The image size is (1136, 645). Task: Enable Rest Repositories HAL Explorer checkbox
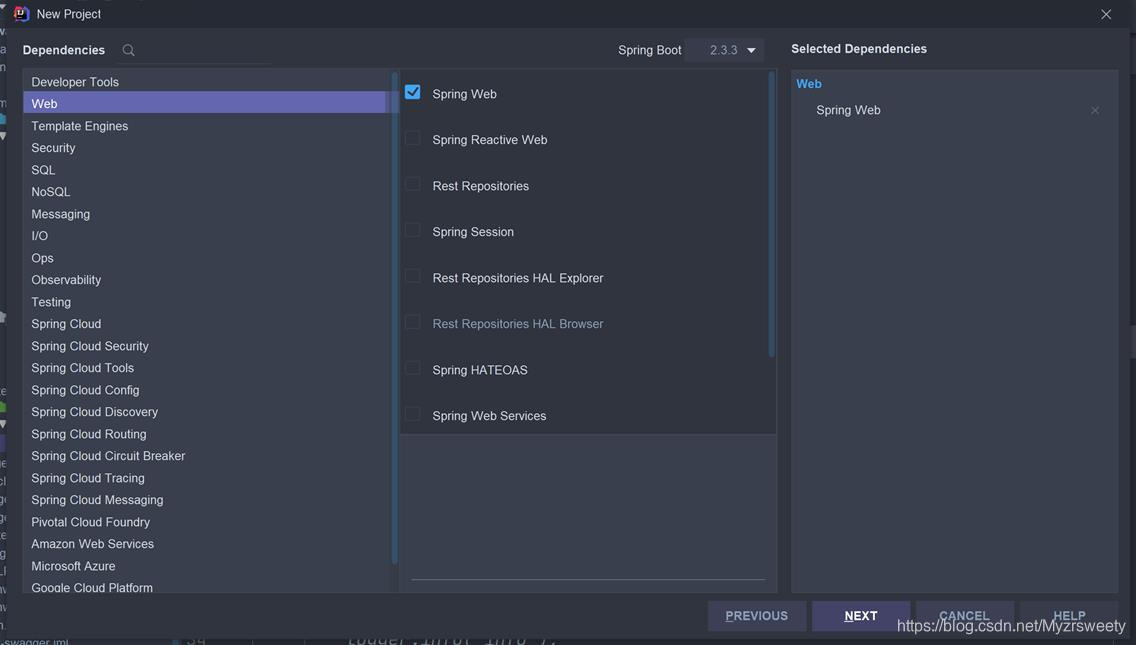point(412,277)
